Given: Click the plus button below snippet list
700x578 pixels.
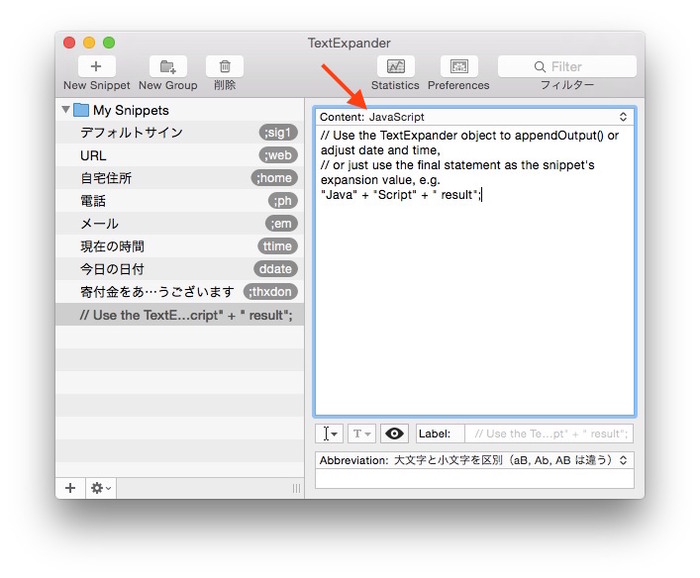Looking at the screenshot, I should 70,488.
